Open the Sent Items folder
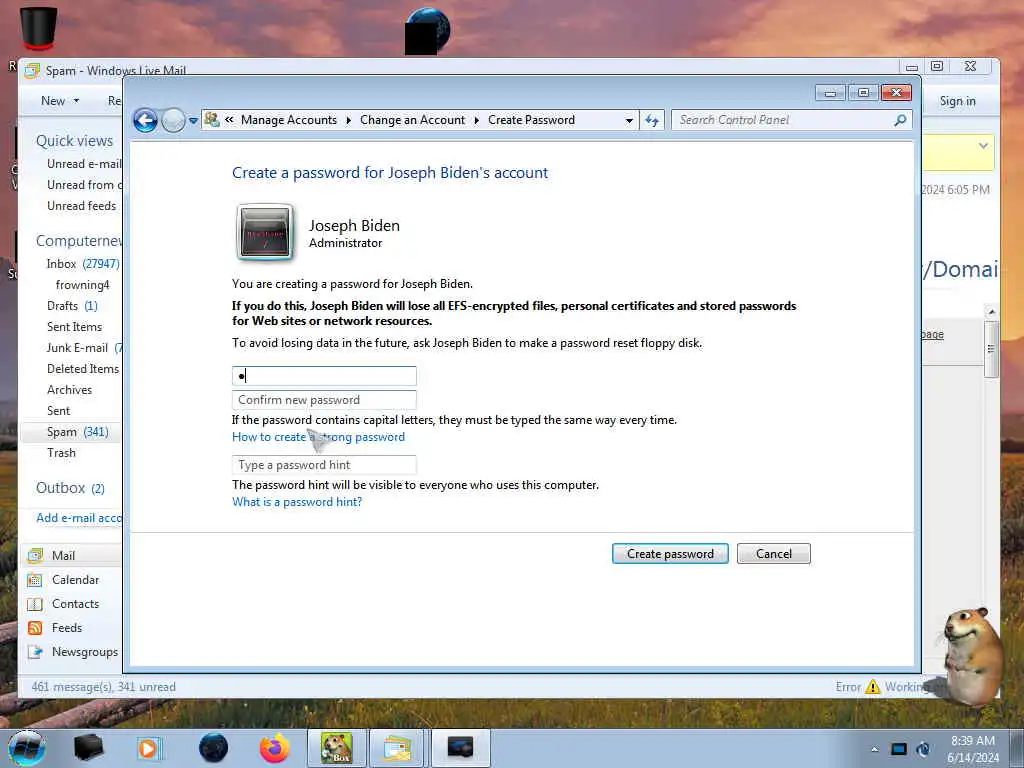This screenshot has width=1024, height=768. 74,327
